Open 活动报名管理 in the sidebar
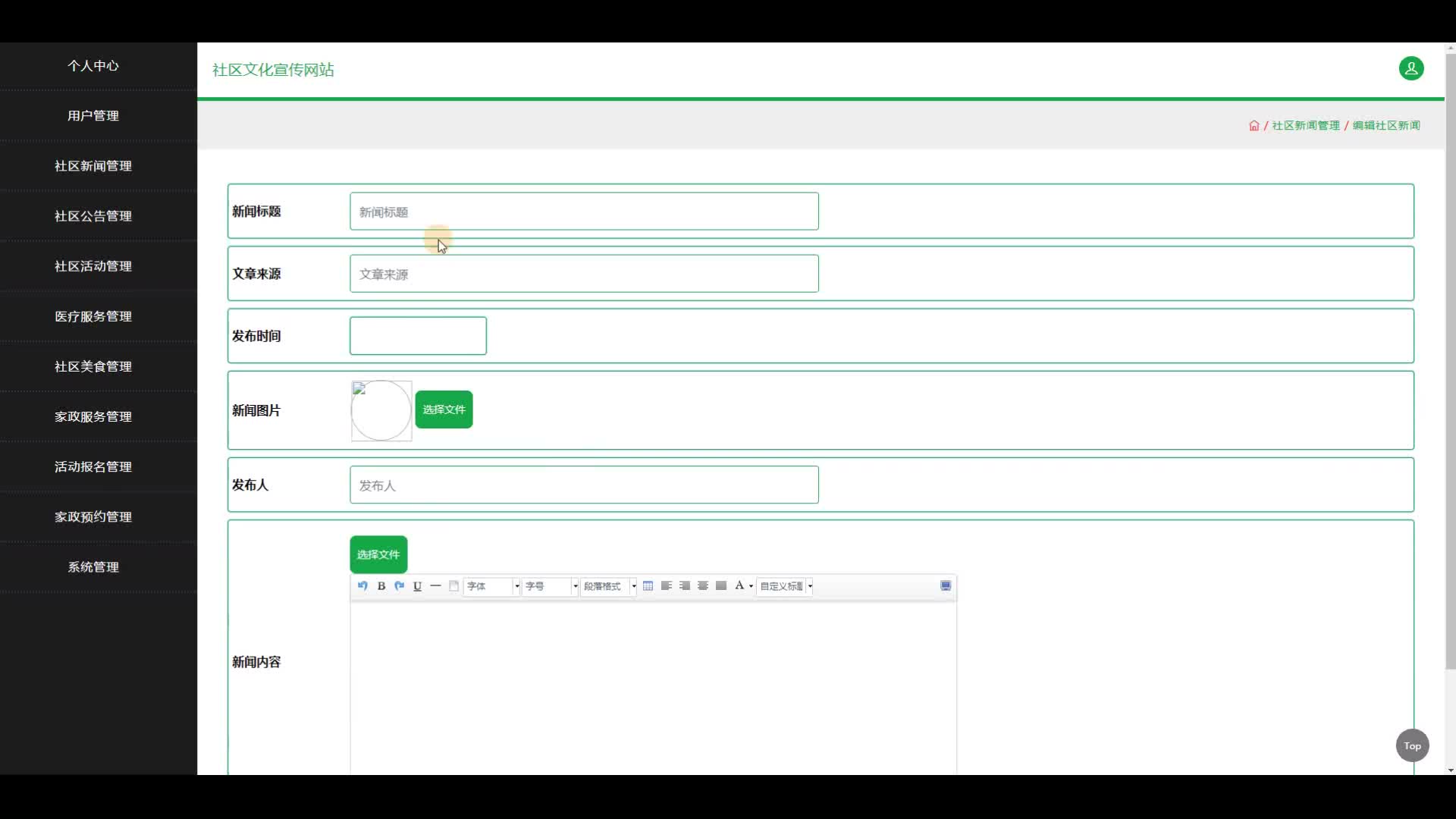 tap(93, 466)
